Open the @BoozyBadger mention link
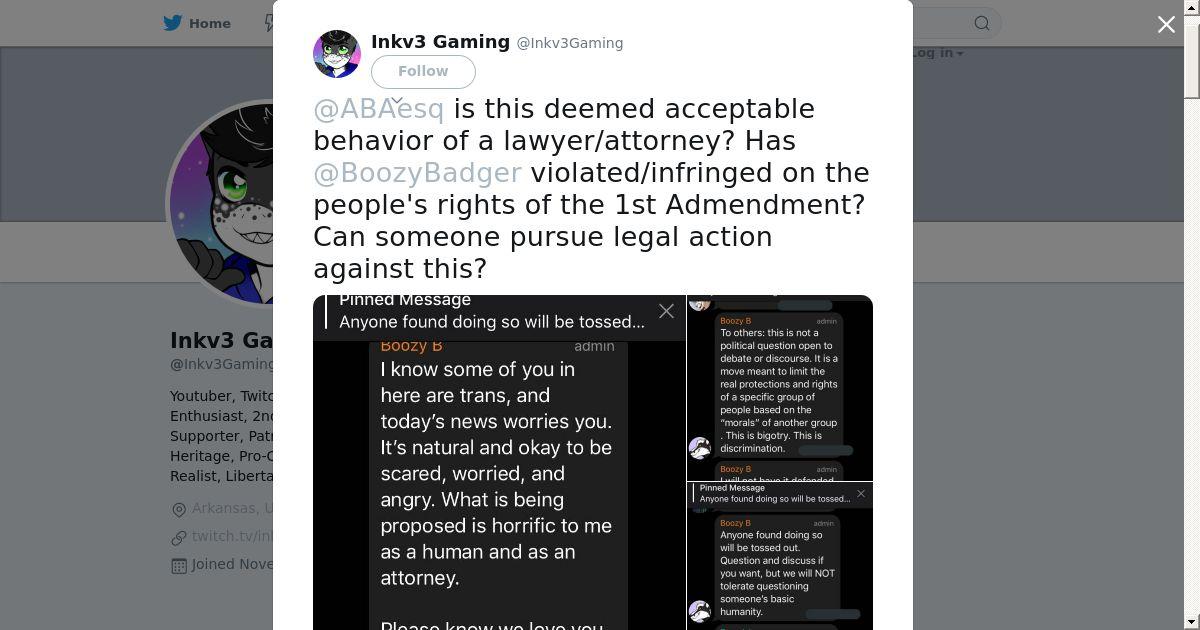Image resolution: width=1200 pixels, height=630 pixels. (x=417, y=172)
